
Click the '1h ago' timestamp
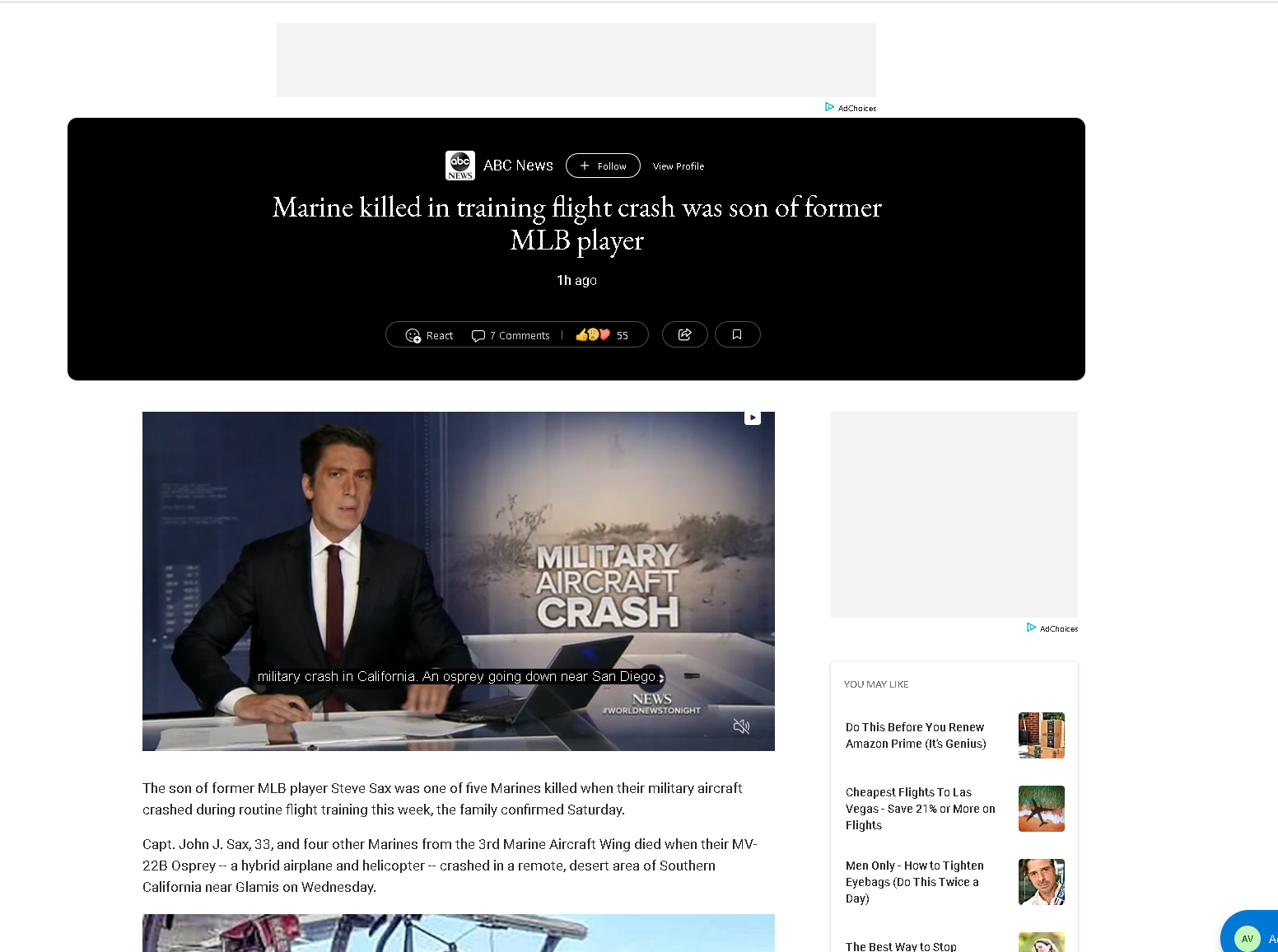(x=576, y=280)
